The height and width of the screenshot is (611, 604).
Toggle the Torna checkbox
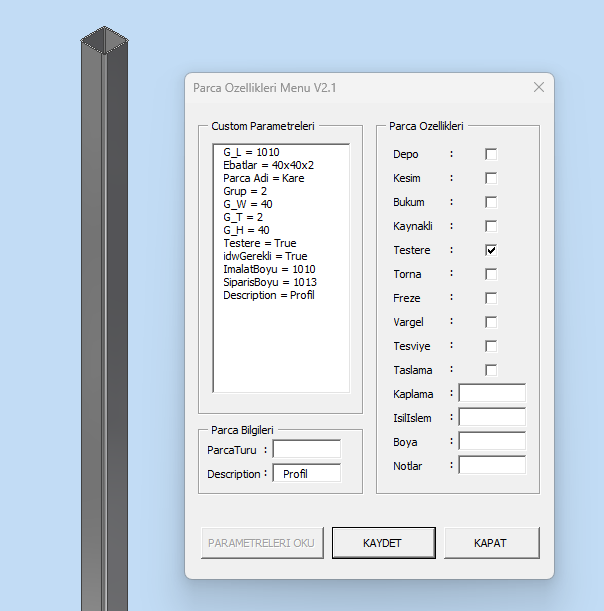click(x=491, y=274)
